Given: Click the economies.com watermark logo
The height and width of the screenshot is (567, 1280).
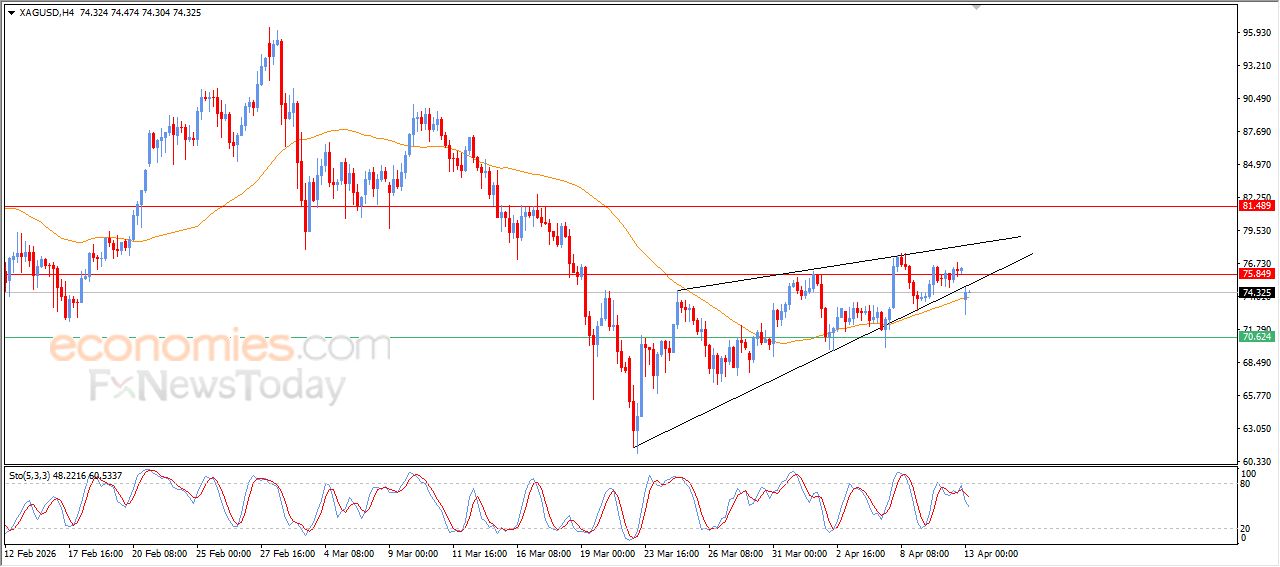Looking at the screenshot, I should [x=220, y=347].
